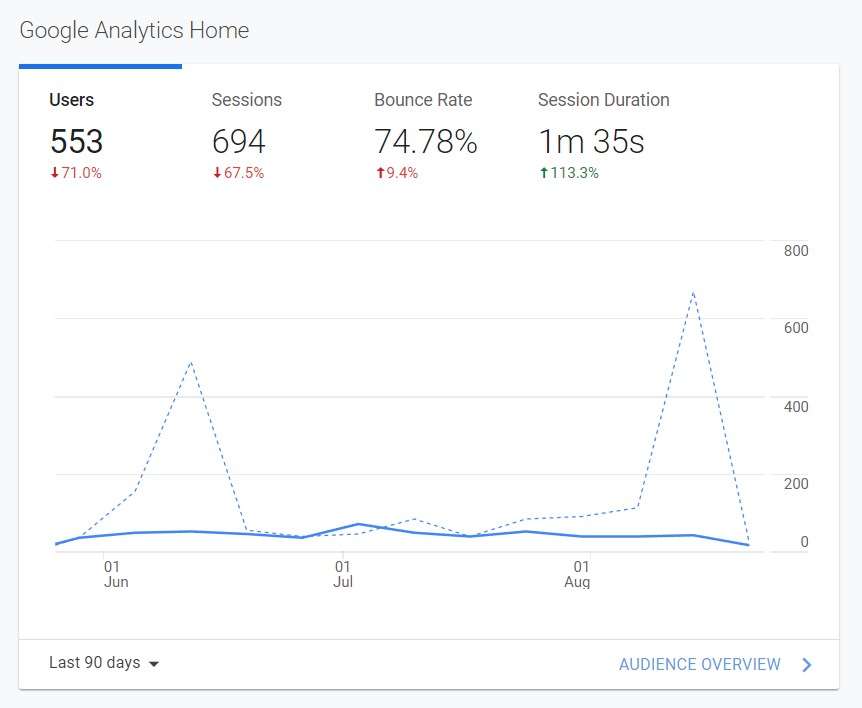Click the 1m 35s duration value

[x=591, y=141]
